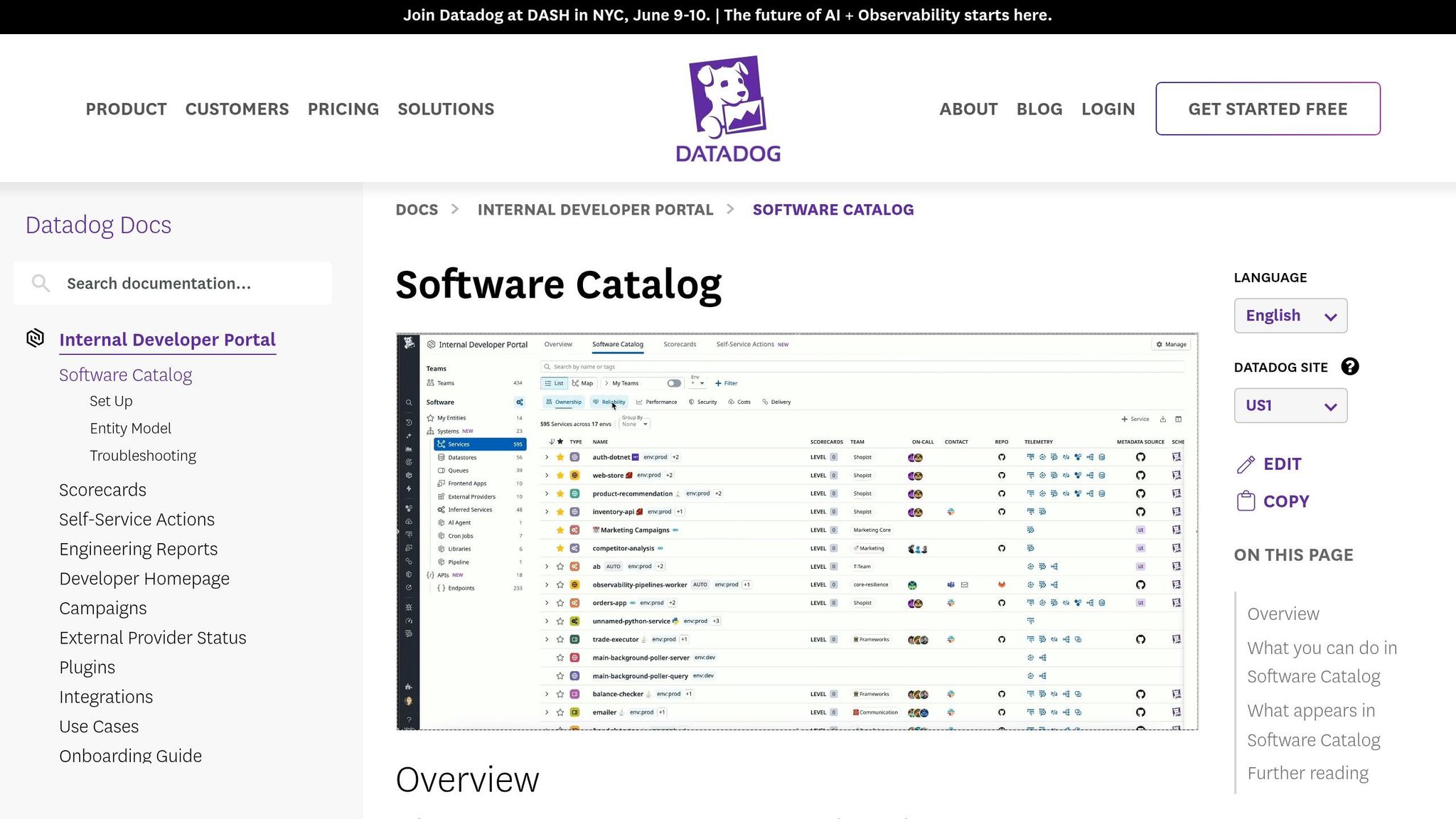Open the Troubleshooting sidebar link
The height and width of the screenshot is (819, 1456).
(x=143, y=455)
